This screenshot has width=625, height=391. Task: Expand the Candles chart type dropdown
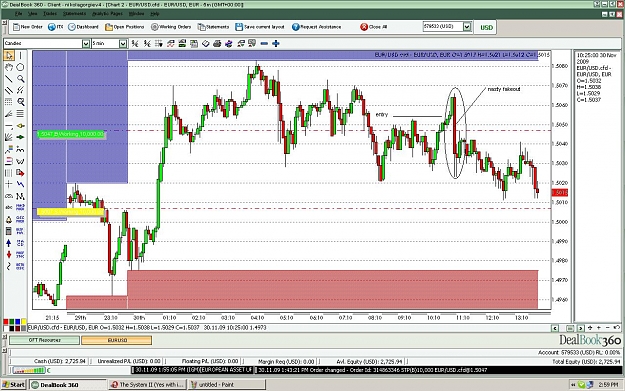click(x=86, y=43)
